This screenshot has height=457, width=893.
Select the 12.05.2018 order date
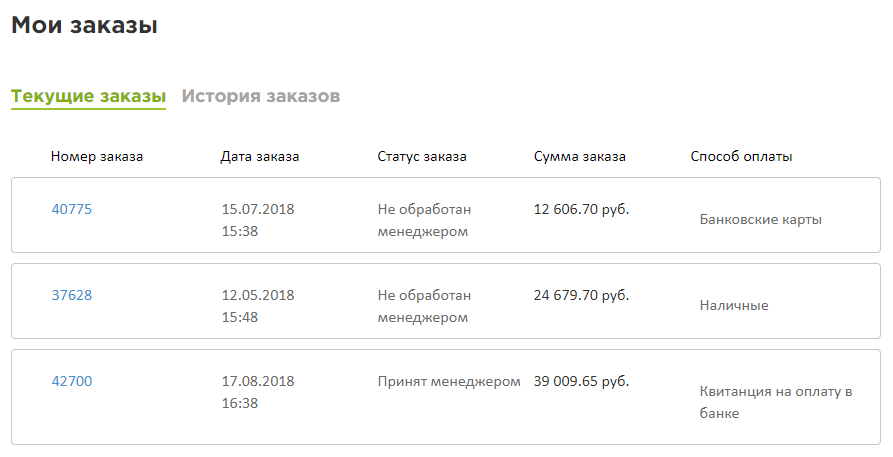[258, 295]
